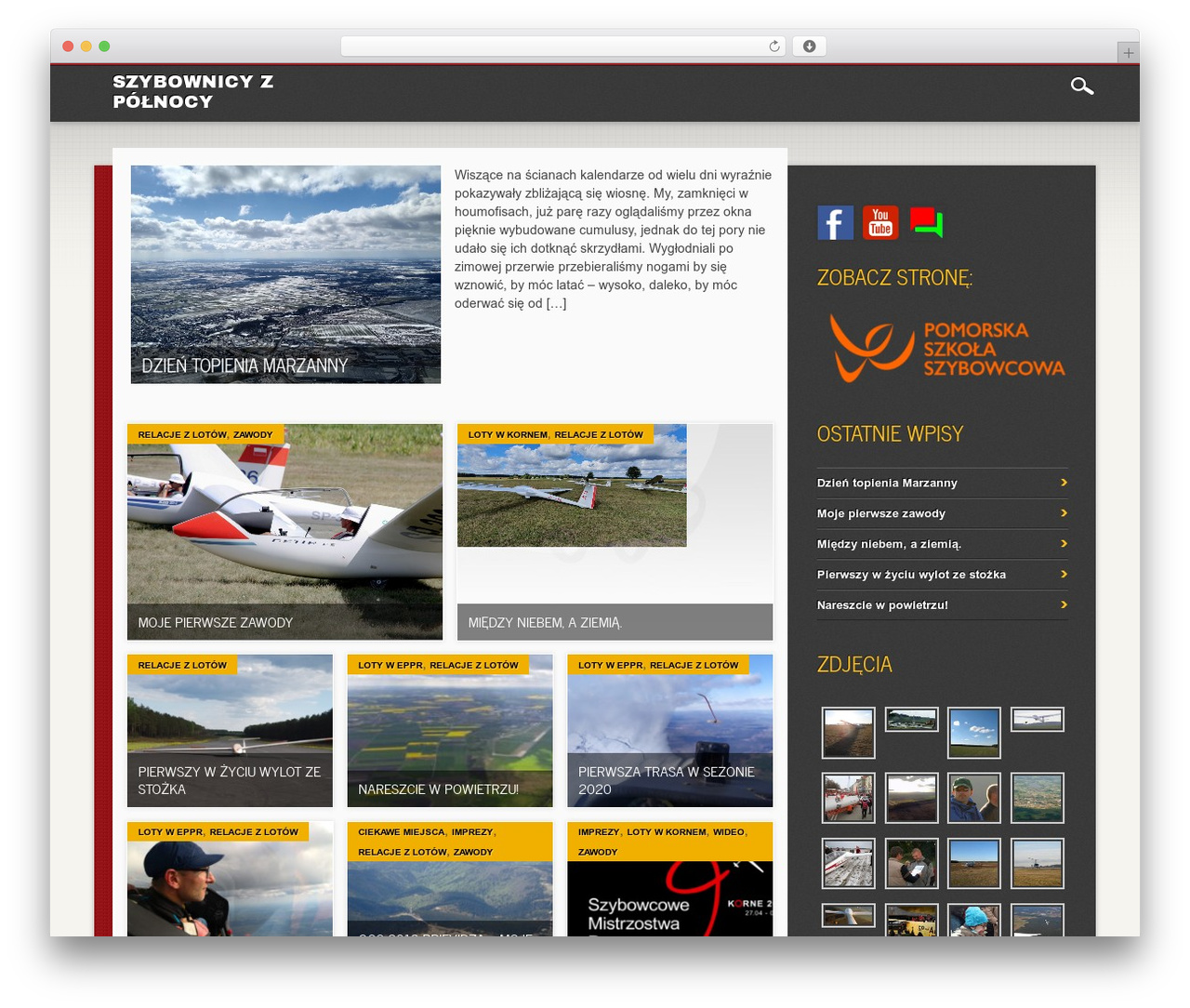Open Pomorska Szkoła Szybowcowa logo link

946,349
